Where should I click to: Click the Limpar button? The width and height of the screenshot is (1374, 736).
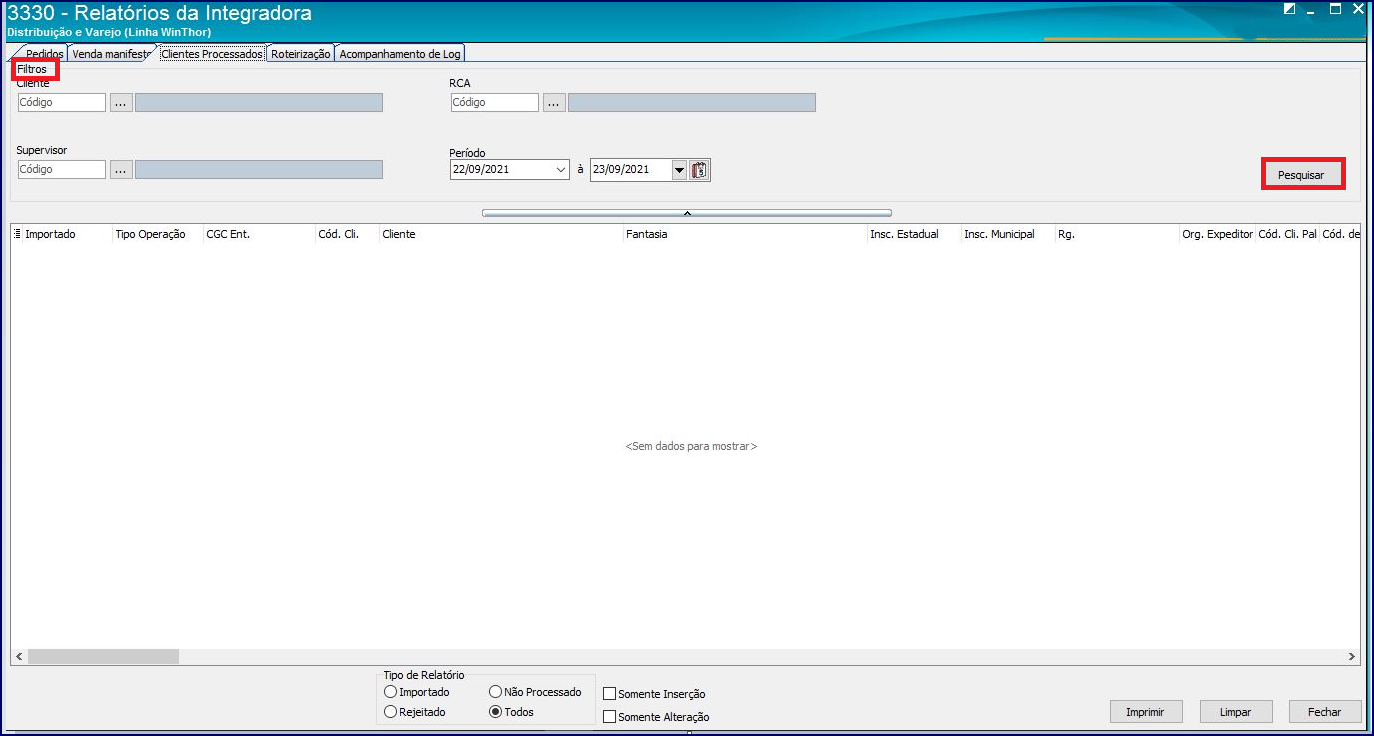point(1236,712)
